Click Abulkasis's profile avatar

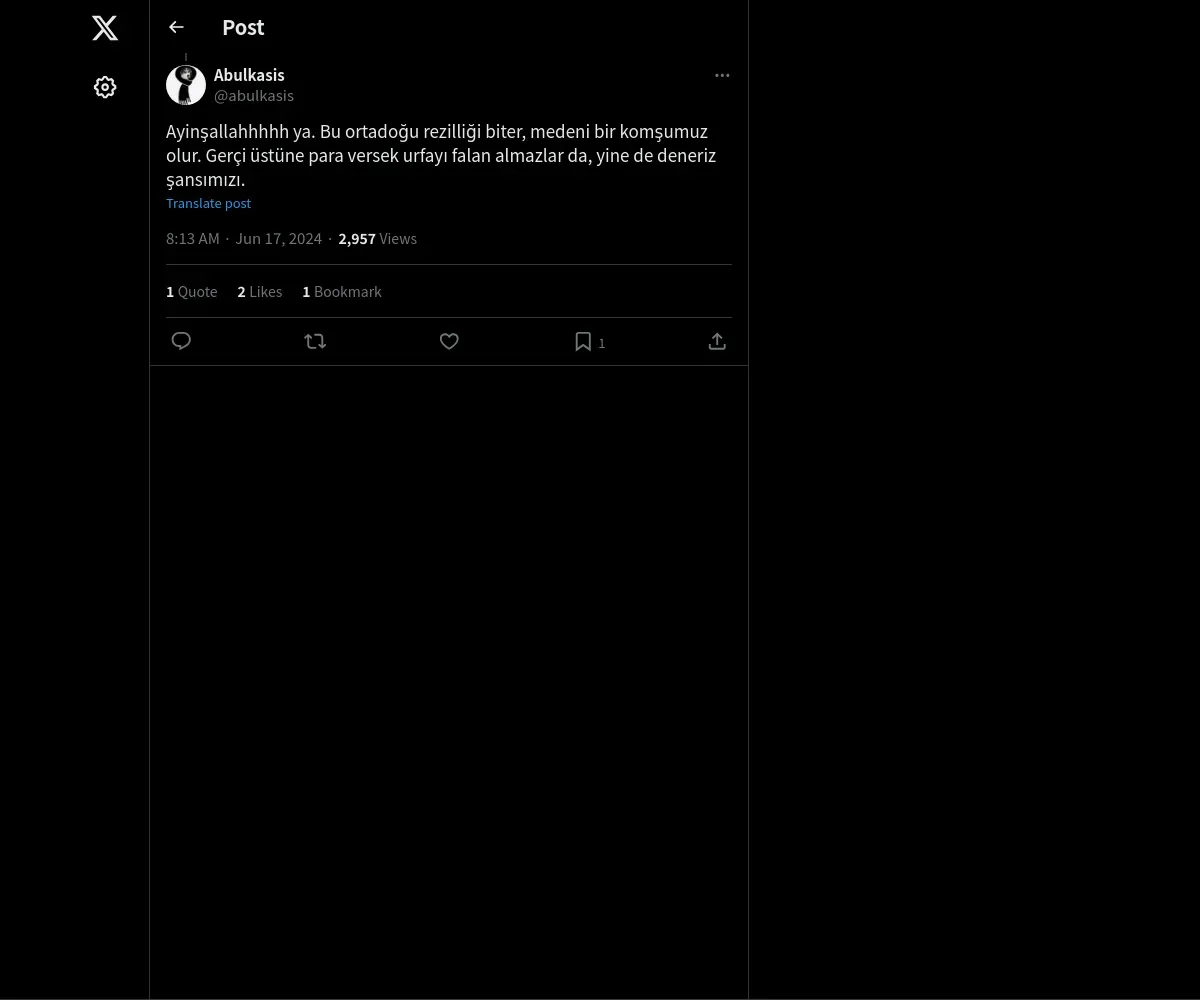click(x=186, y=86)
